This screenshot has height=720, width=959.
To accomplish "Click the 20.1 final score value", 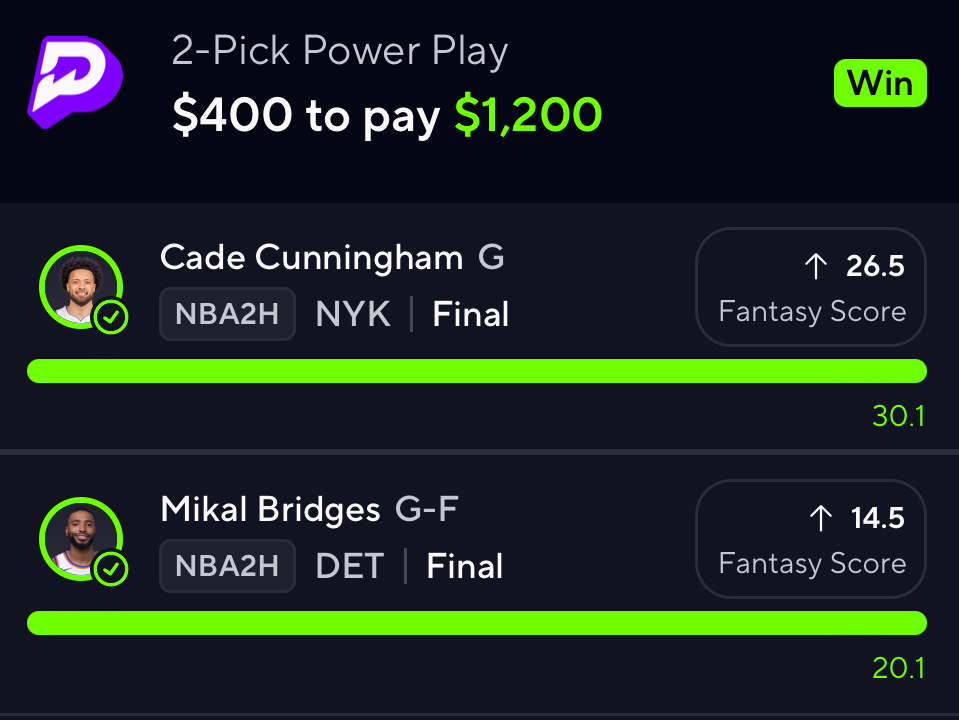I will pos(898,668).
